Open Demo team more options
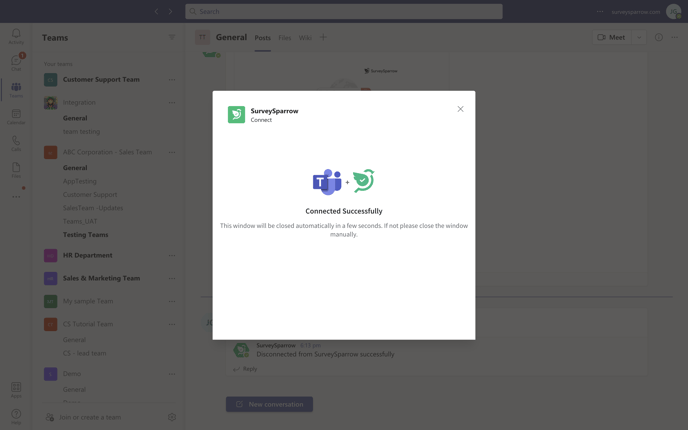This screenshot has width=688, height=430. 172,374
